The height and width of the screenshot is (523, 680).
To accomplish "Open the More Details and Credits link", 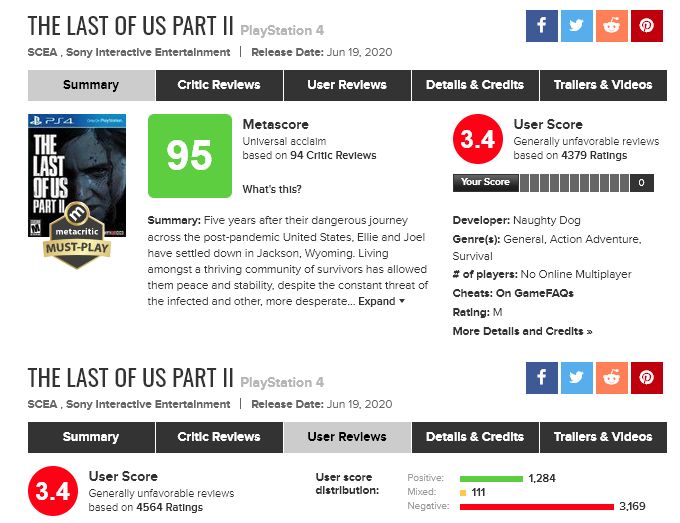I will [x=522, y=331].
